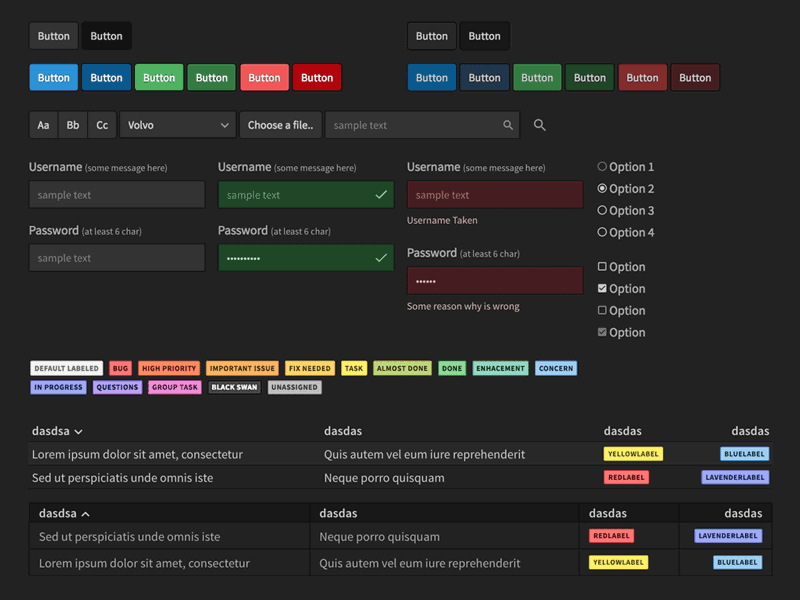
Task: Click the checkmark icon in the green Username field
Action: 381,195
